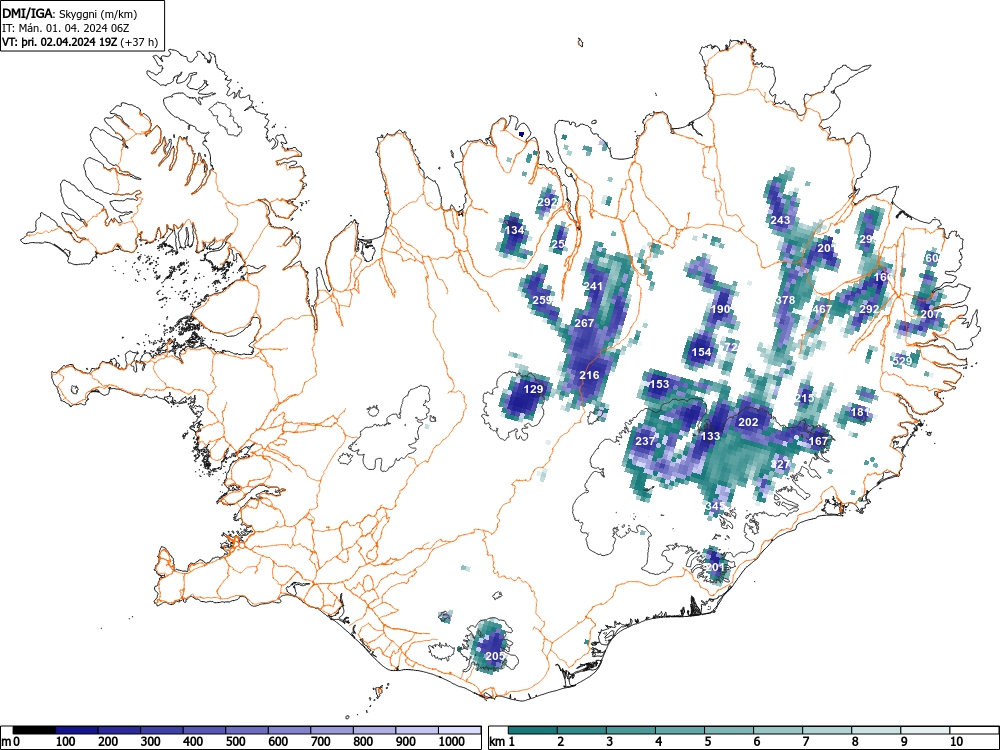Screen dimensions: 1000x750
Task: Click the visibility value 241 on the map
Action: click(593, 286)
